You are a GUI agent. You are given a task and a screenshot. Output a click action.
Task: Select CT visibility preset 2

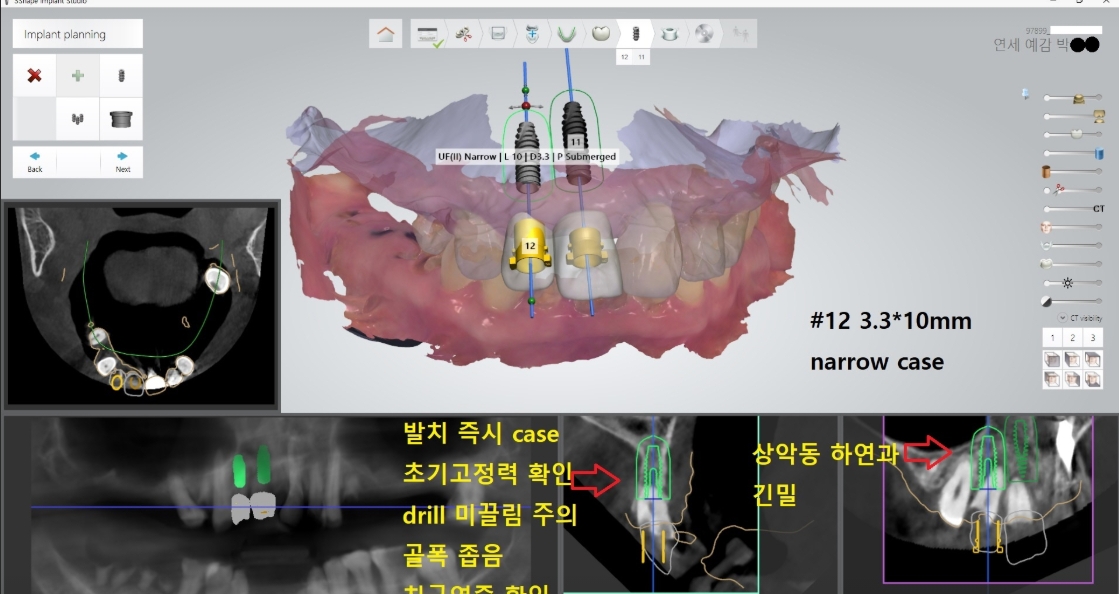pos(1073,338)
